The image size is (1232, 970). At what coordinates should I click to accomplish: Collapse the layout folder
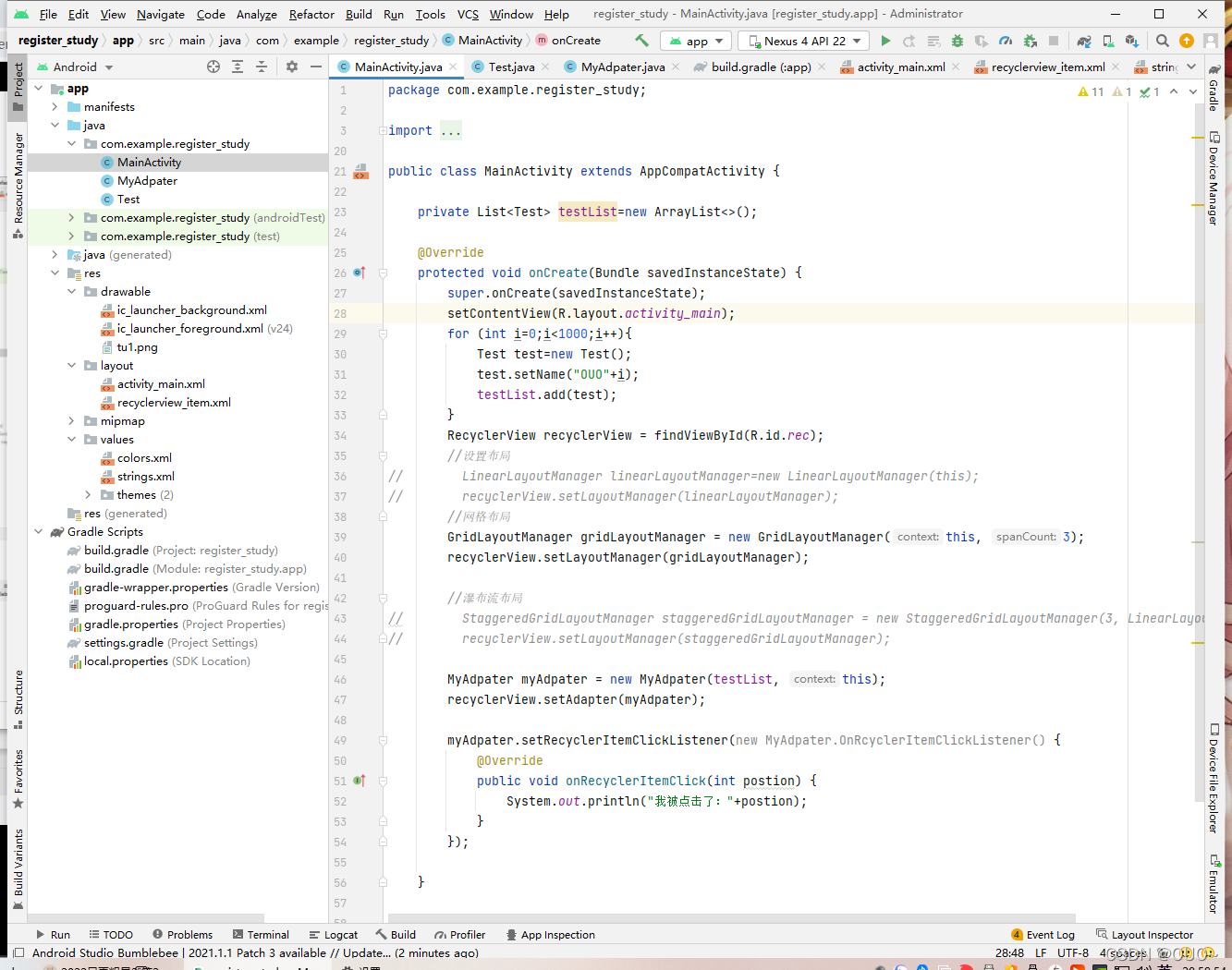point(72,366)
